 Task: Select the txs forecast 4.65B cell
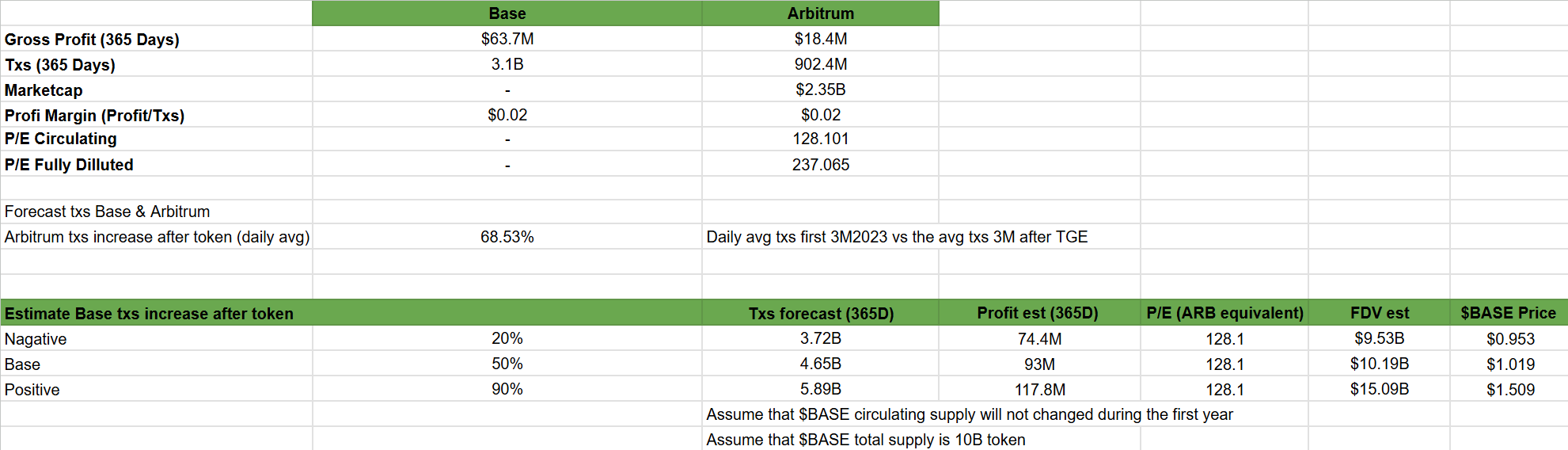point(820,364)
